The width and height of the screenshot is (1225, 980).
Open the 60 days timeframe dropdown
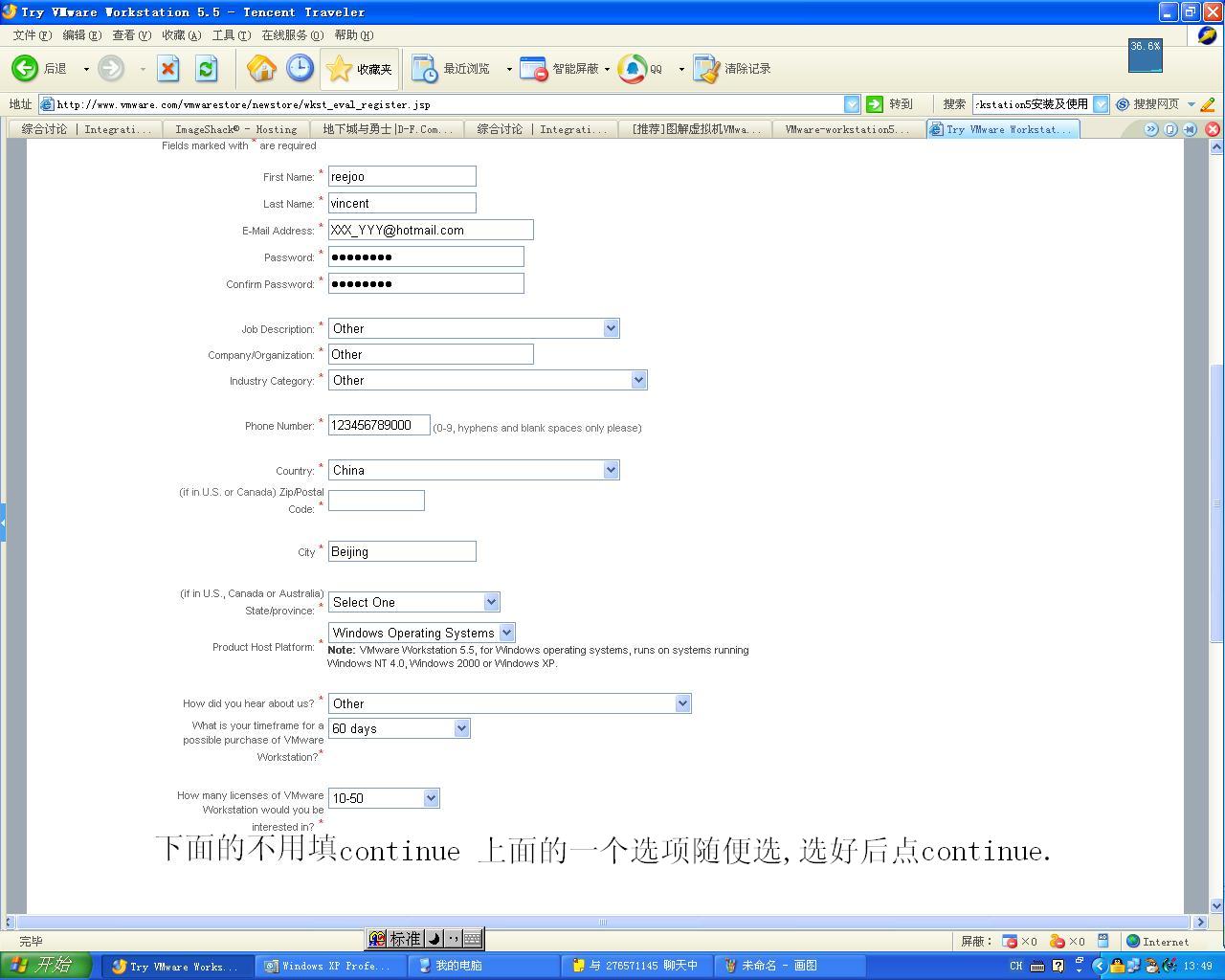coord(399,728)
